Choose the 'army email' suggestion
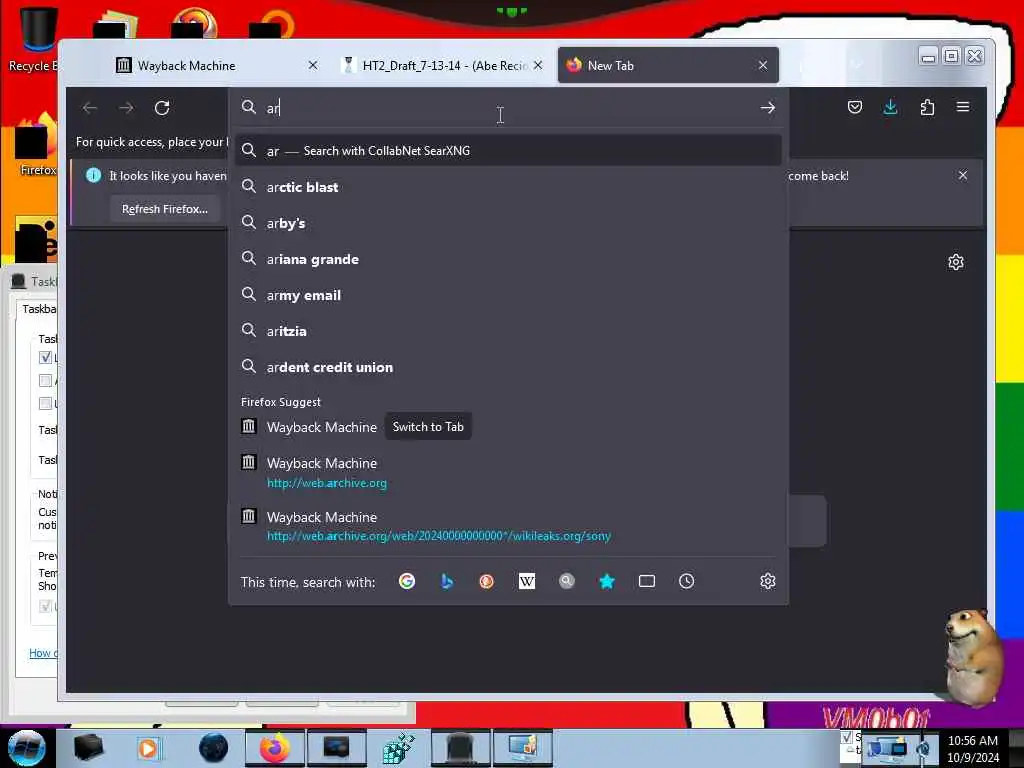Screen dimensions: 1024x768 click(x=508, y=295)
